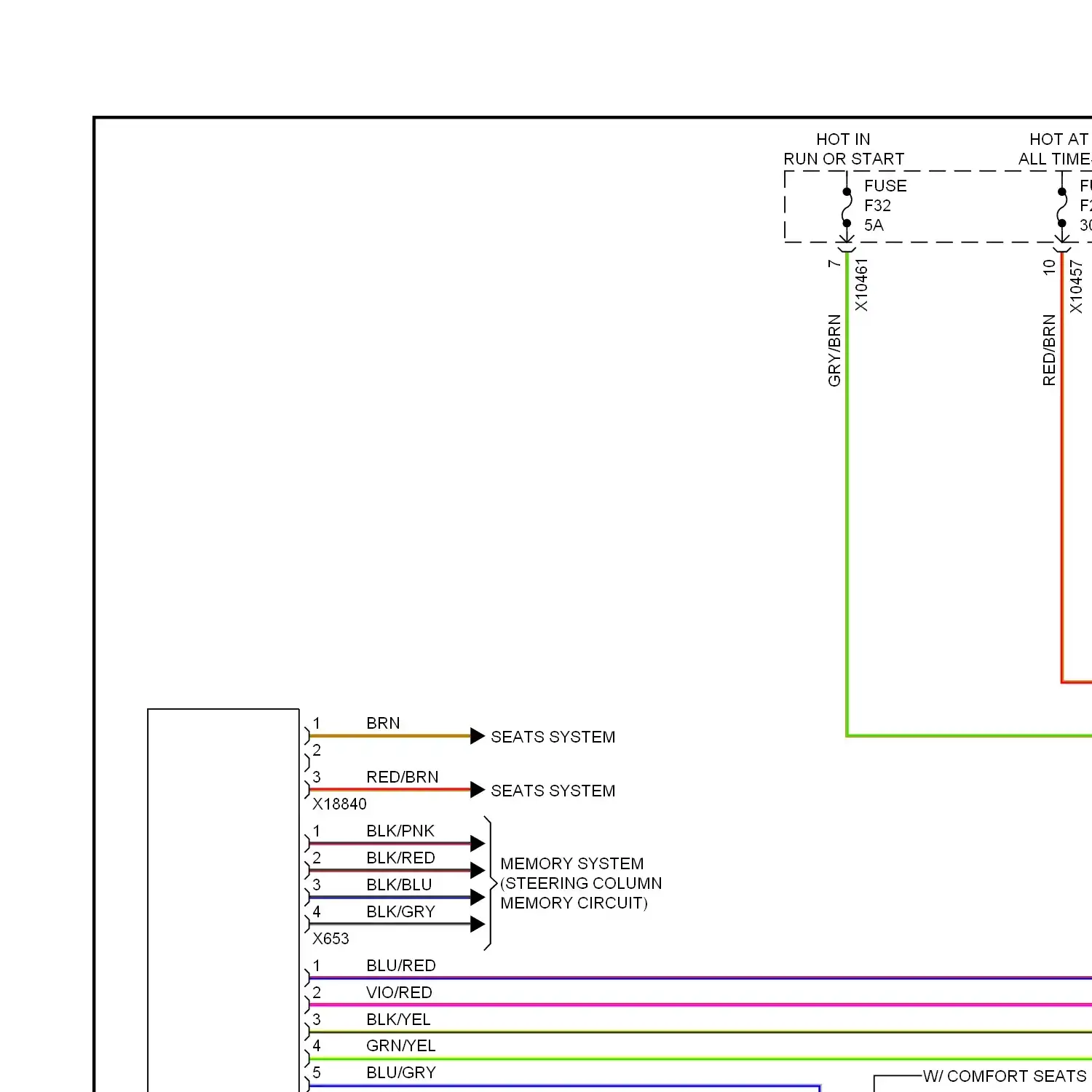Screen dimensions: 1092x1092
Task: Click the W/ COMFORT SEATS label
Action: pos(1005,1076)
